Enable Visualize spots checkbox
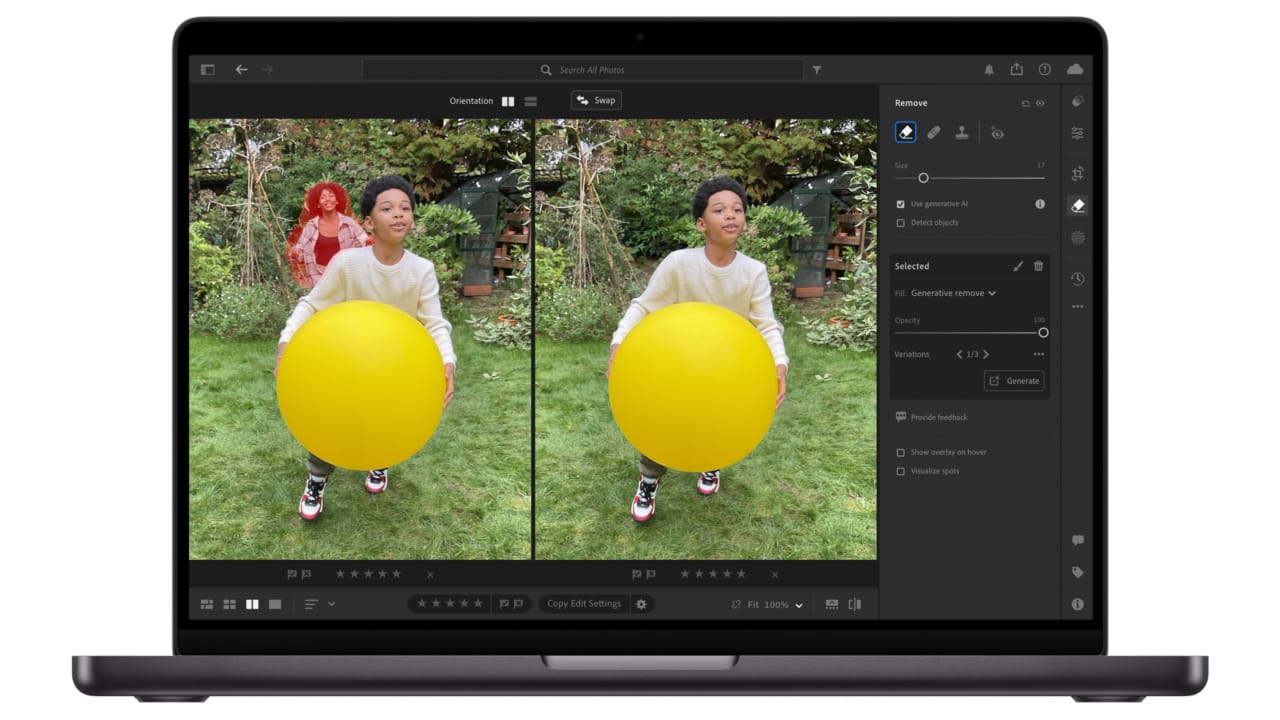Screen dimensions: 1280x720 pyautogui.click(x=900, y=471)
